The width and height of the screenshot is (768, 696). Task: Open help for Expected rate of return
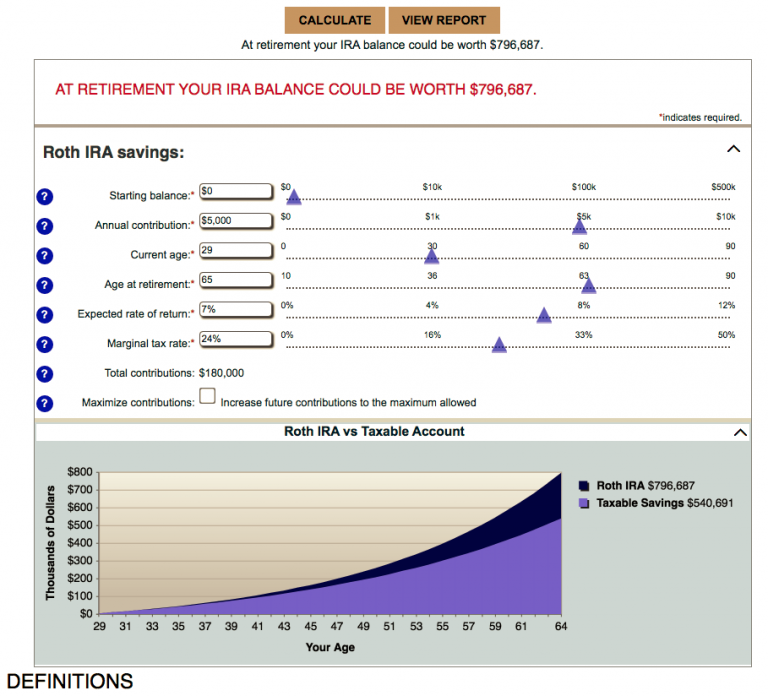point(45,315)
